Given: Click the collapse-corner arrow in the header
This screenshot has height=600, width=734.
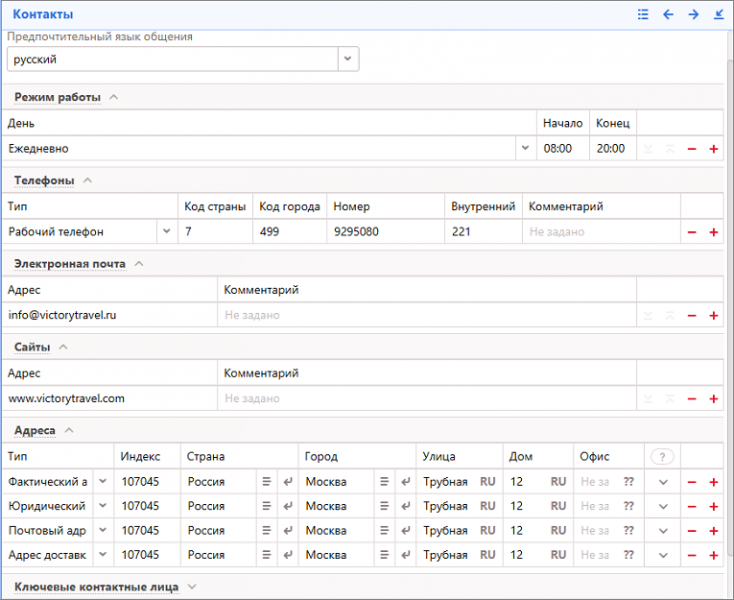Looking at the screenshot, I should [718, 15].
